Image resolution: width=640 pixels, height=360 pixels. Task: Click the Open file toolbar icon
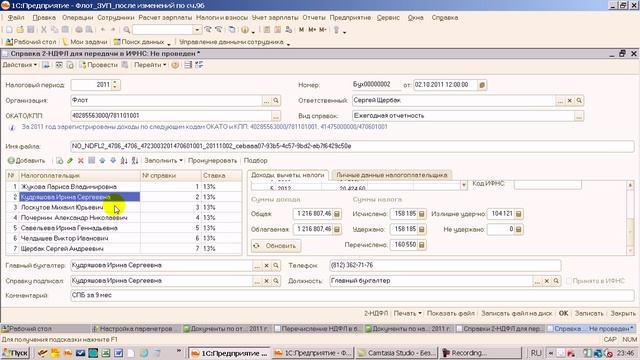(x=20, y=30)
